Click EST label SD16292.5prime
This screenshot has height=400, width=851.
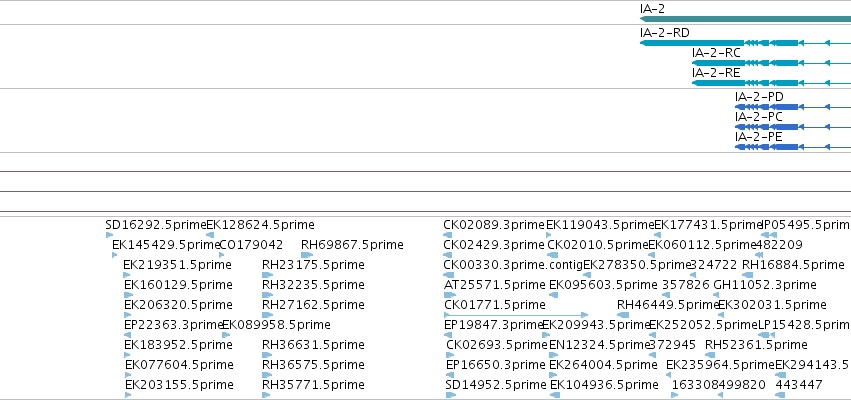tap(156, 225)
